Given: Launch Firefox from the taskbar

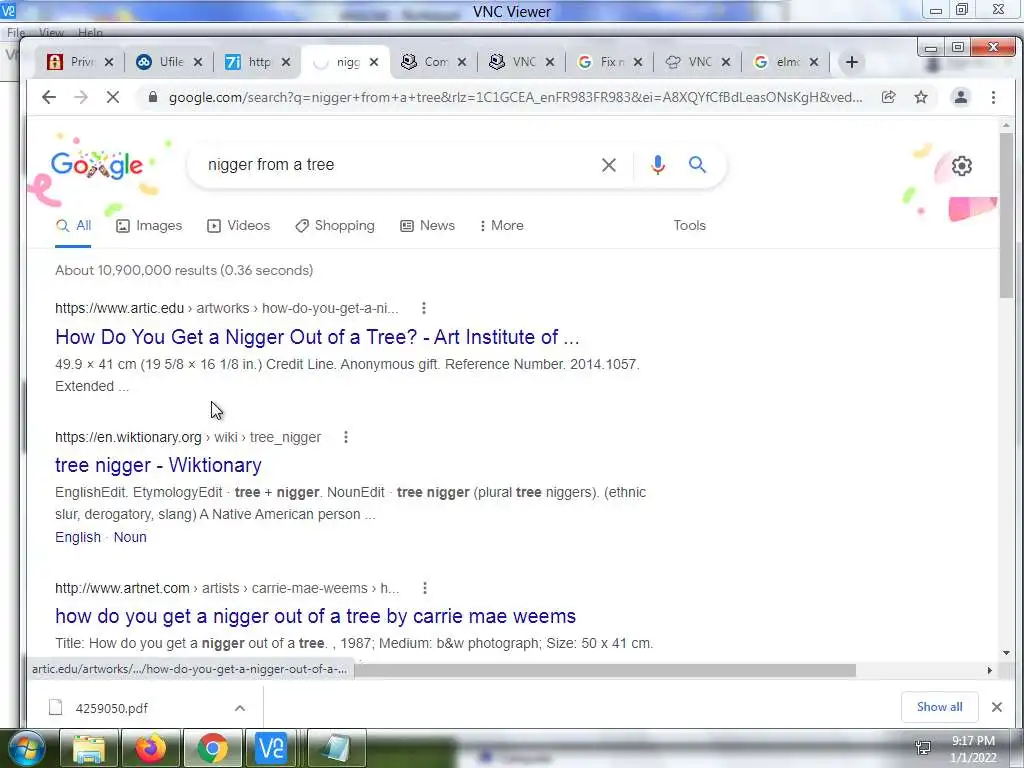Looking at the screenshot, I should [151, 748].
